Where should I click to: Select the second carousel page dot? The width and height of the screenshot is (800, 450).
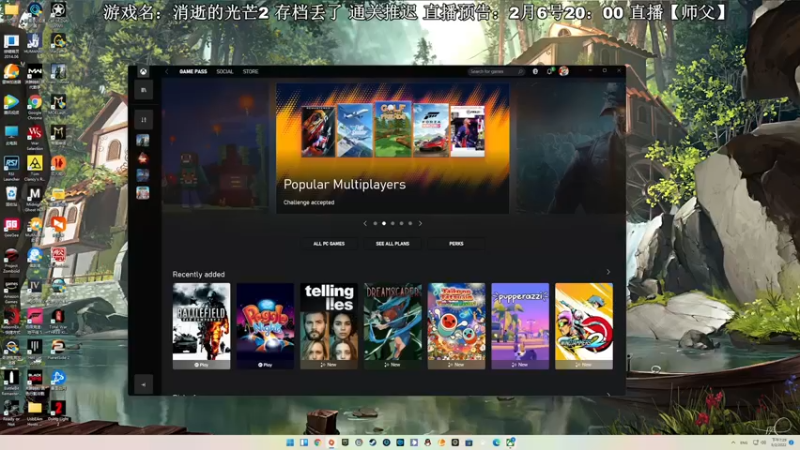click(x=384, y=223)
